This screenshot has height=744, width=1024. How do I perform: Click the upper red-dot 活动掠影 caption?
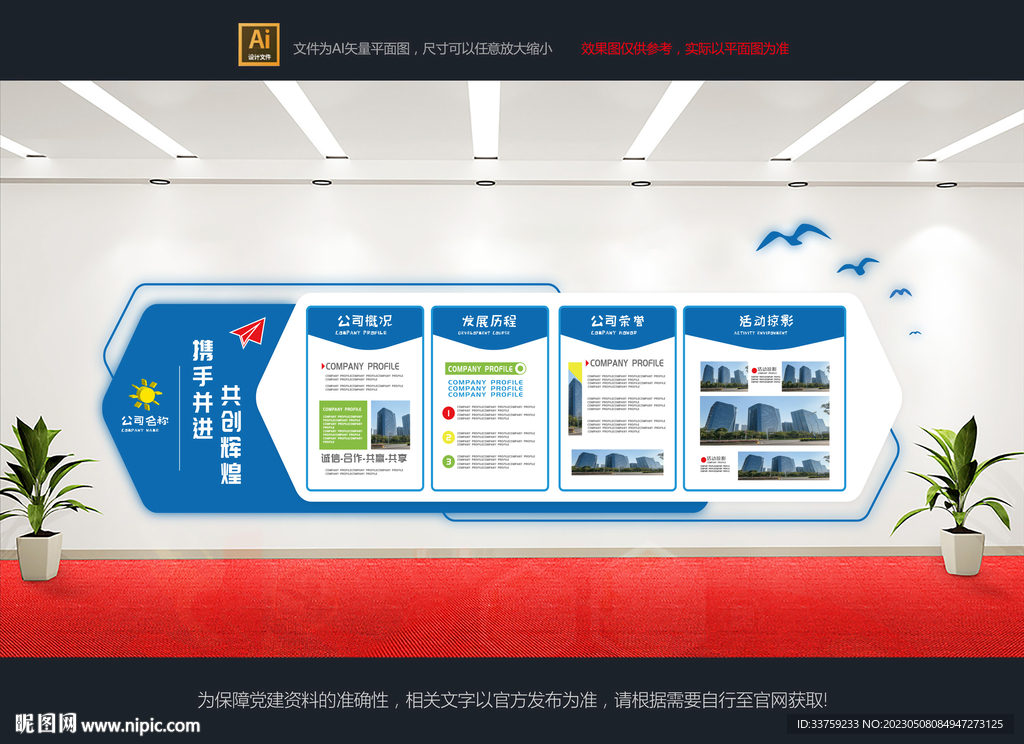(765, 372)
